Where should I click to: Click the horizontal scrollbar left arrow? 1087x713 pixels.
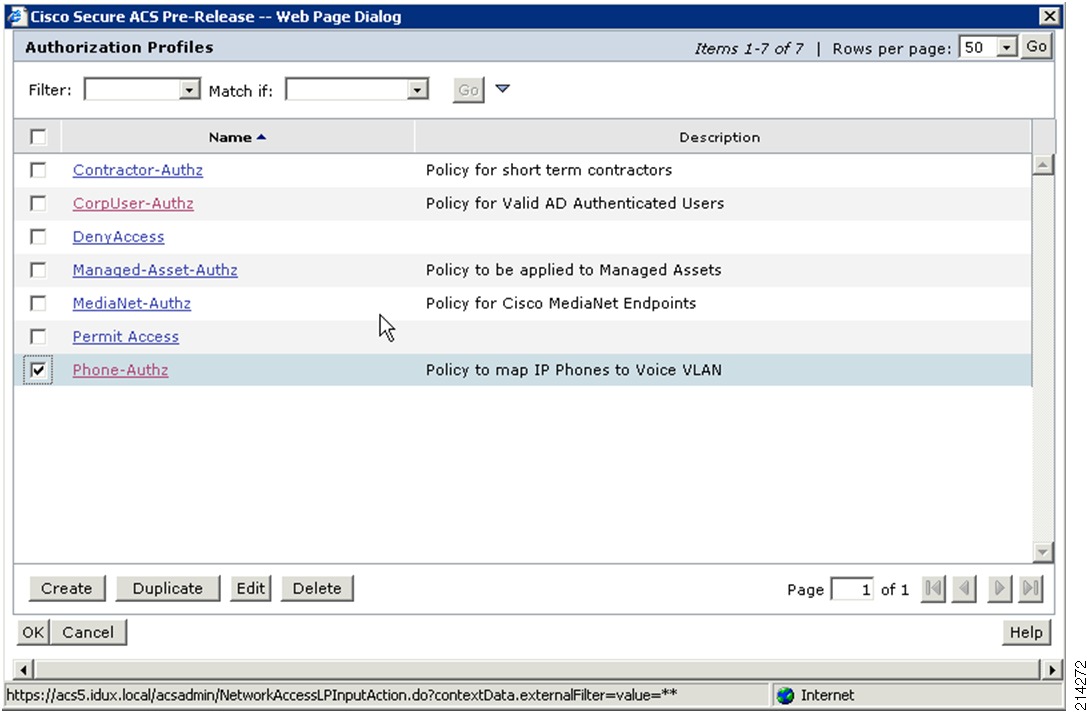click(x=24, y=669)
